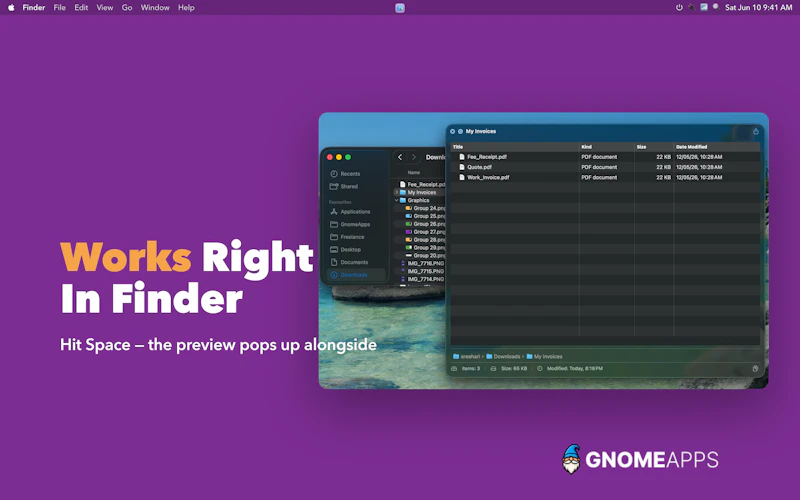Select the My Invoices folder in Finder

[421, 192]
